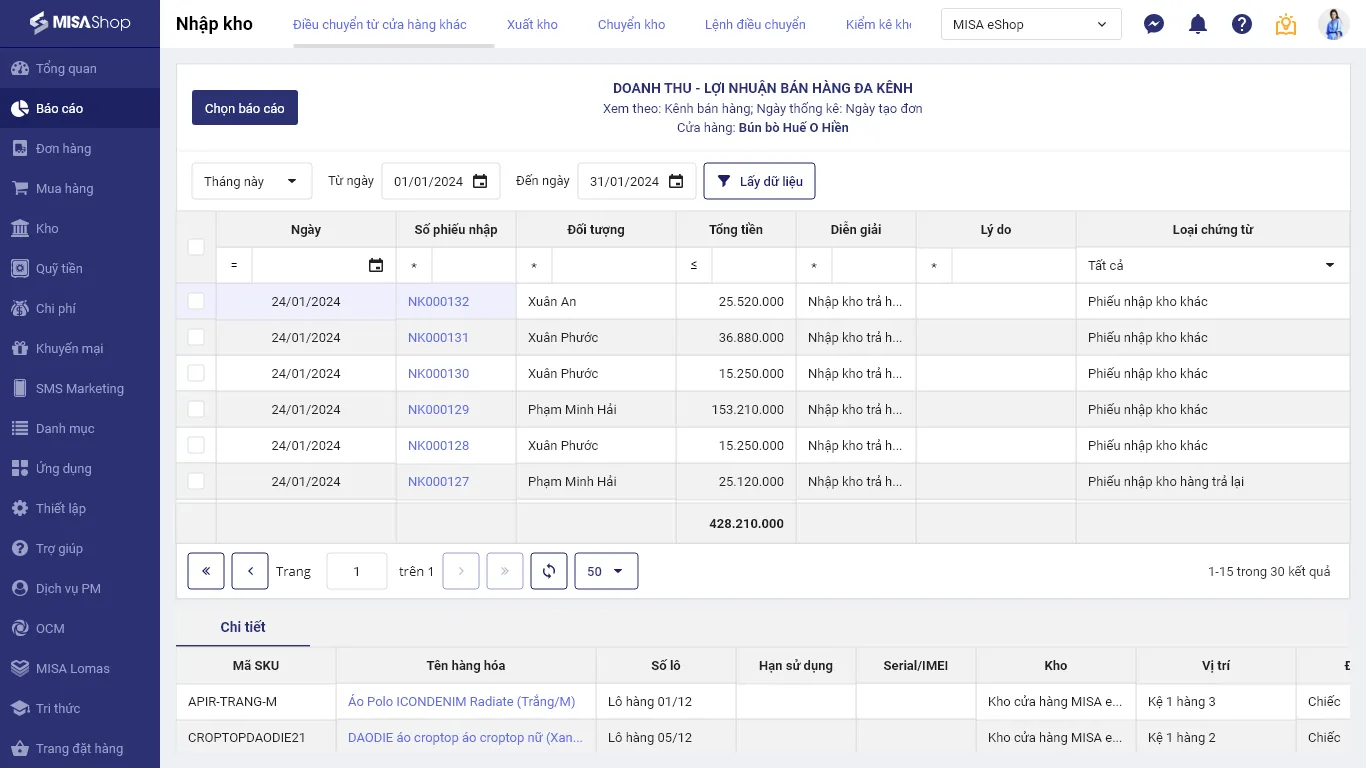Image resolution: width=1366 pixels, height=768 pixels.
Task: Open the Tháng này period dropdown
Action: point(251,181)
